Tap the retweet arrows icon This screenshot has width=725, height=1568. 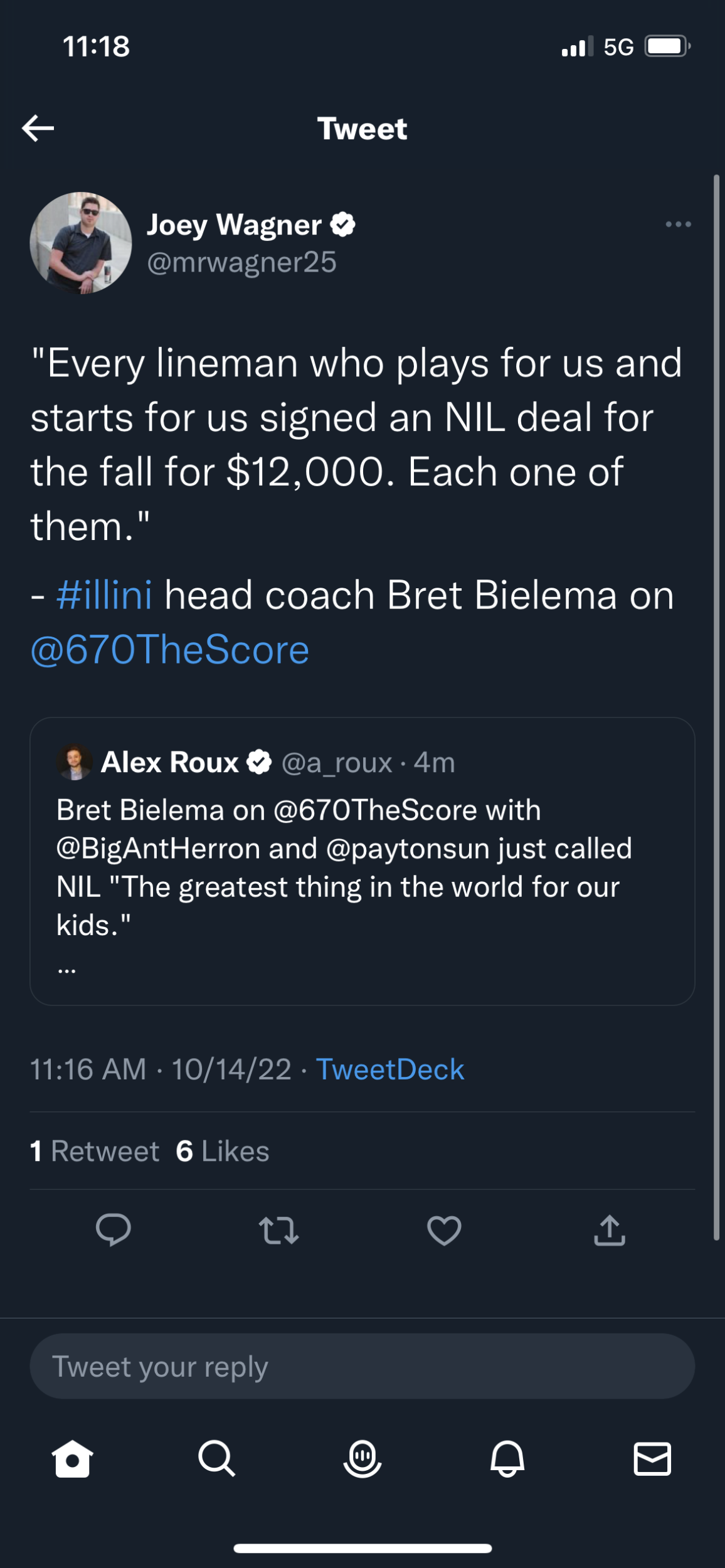point(279,1230)
